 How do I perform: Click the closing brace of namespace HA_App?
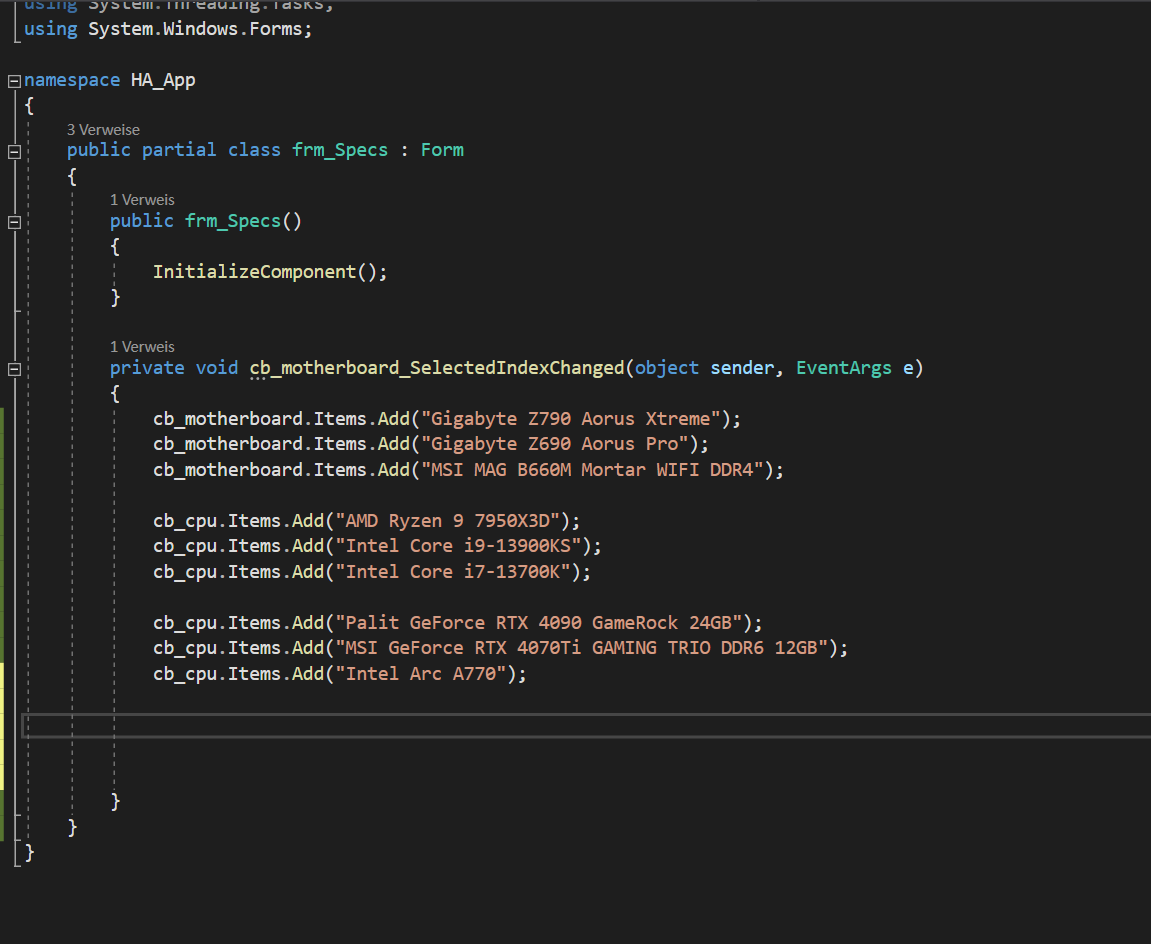[x=29, y=853]
